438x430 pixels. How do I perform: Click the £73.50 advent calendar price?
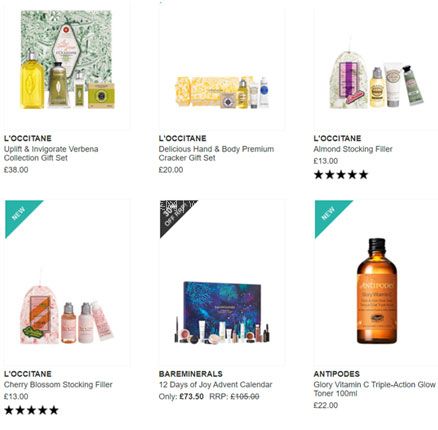(191, 397)
